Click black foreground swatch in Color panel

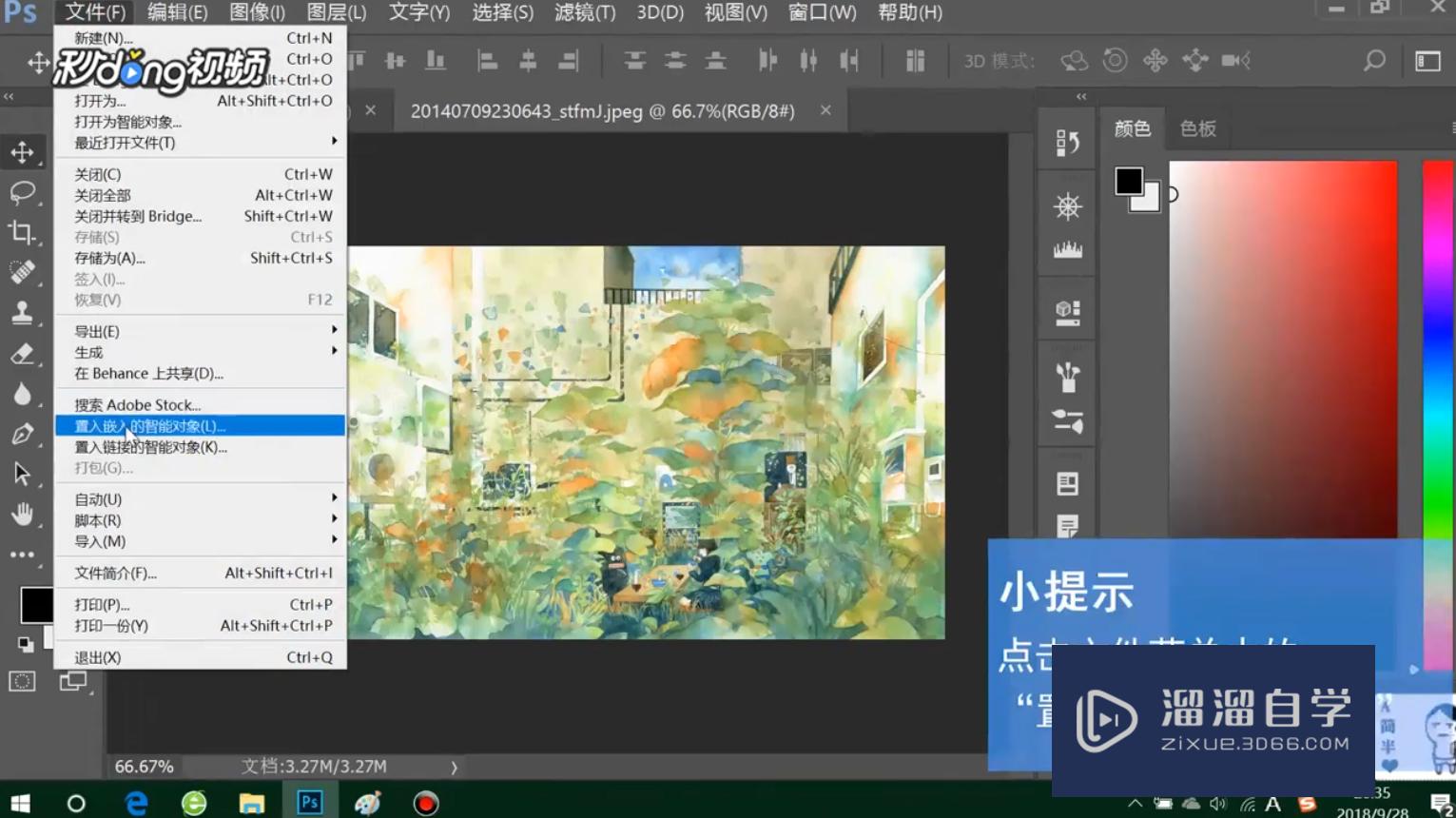pos(1129,181)
